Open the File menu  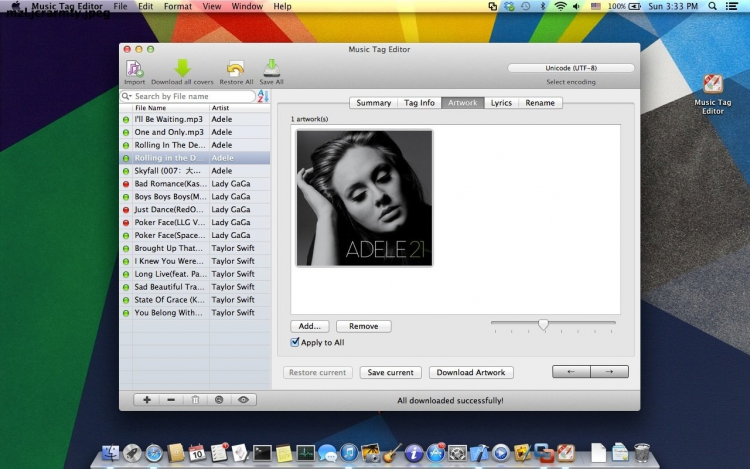click(121, 6)
